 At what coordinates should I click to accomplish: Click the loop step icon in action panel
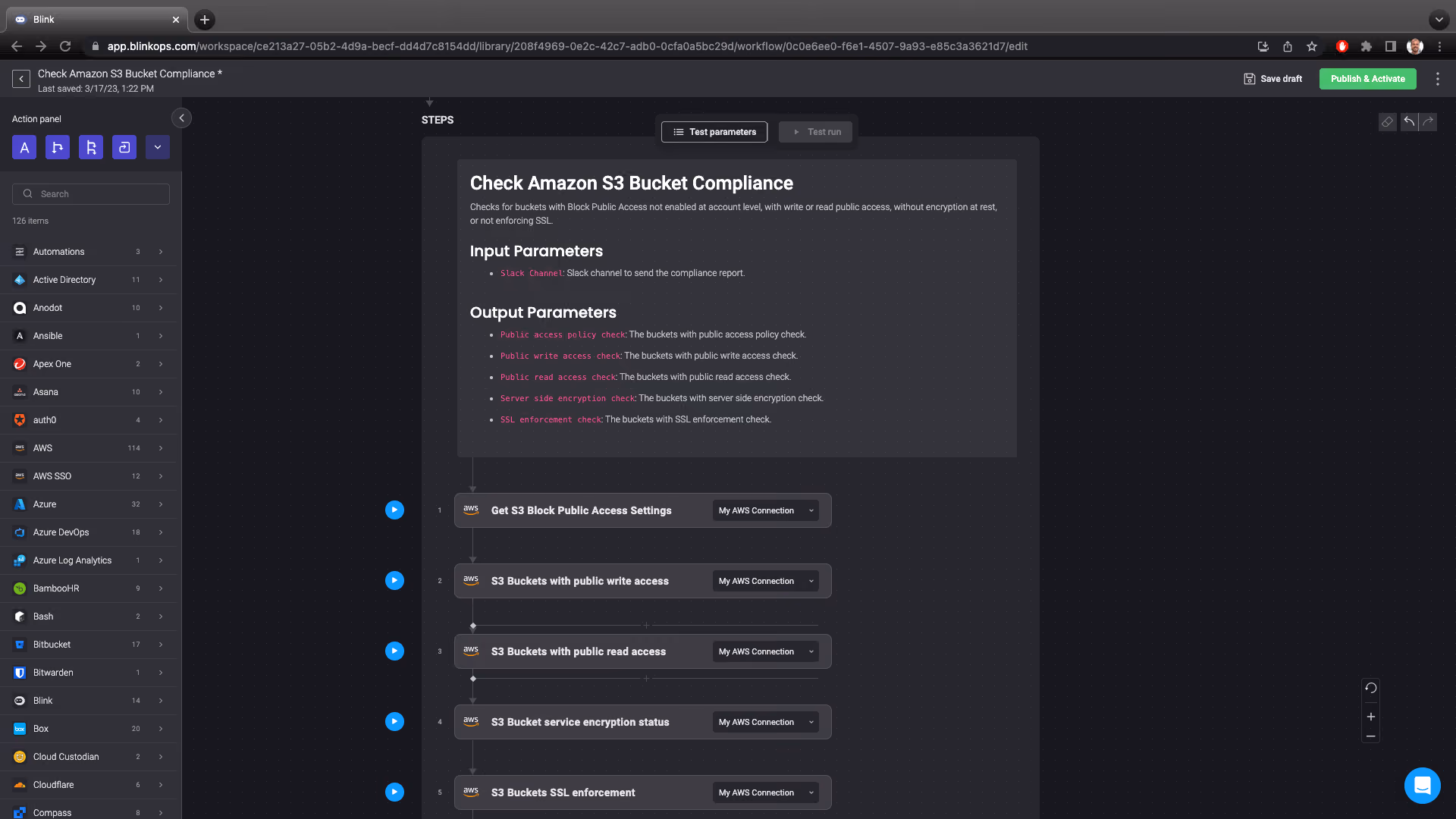(124, 147)
